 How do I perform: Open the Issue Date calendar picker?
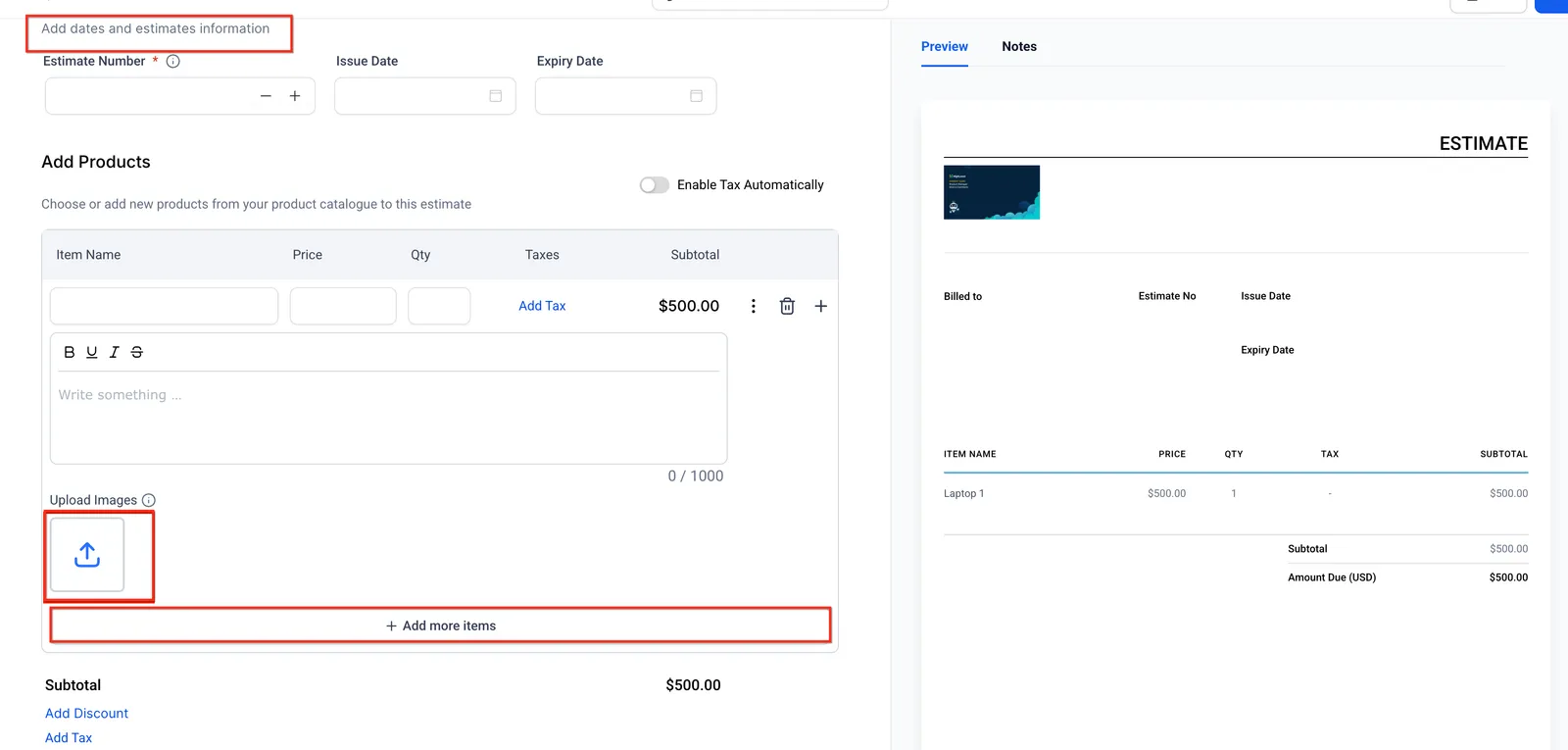[x=496, y=96]
